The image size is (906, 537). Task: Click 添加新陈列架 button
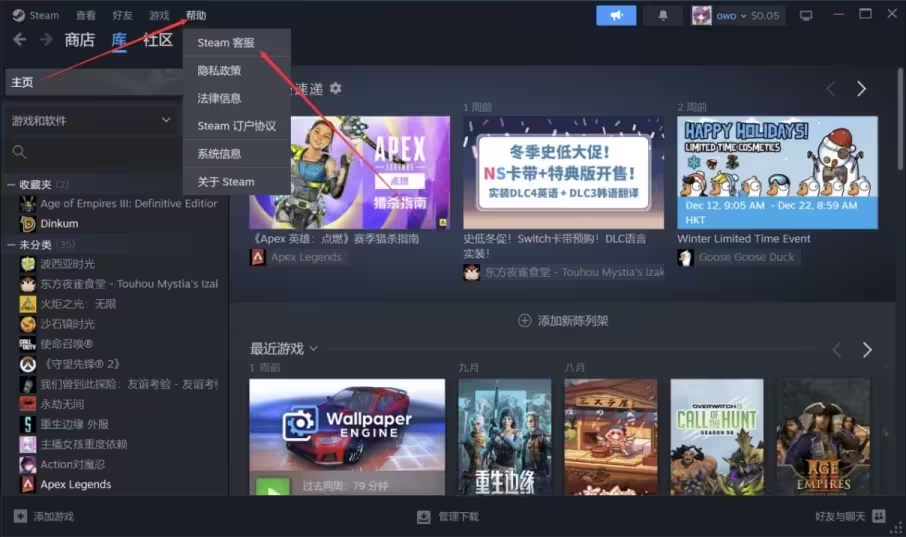563,321
